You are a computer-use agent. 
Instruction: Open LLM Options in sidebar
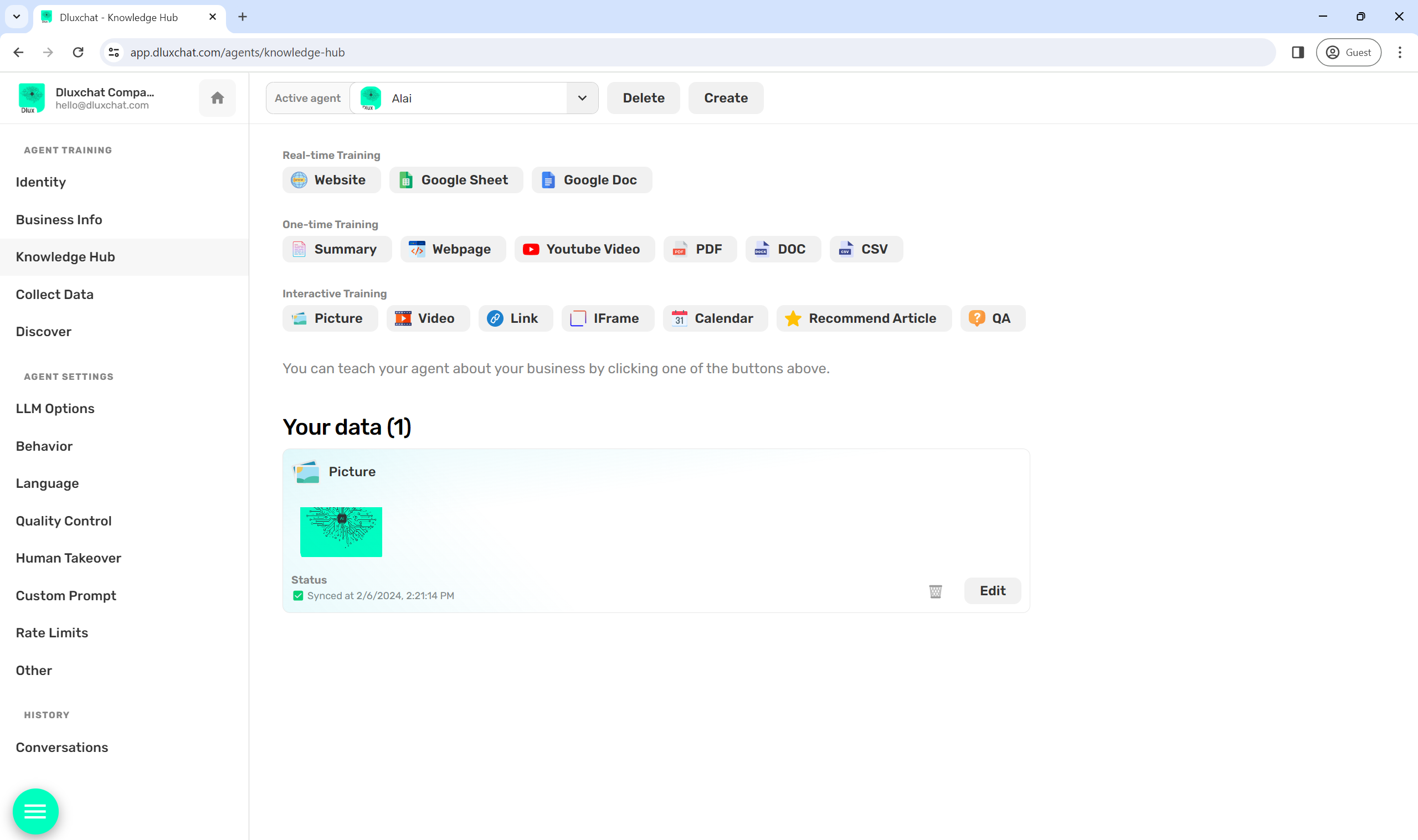pyautogui.click(x=55, y=408)
